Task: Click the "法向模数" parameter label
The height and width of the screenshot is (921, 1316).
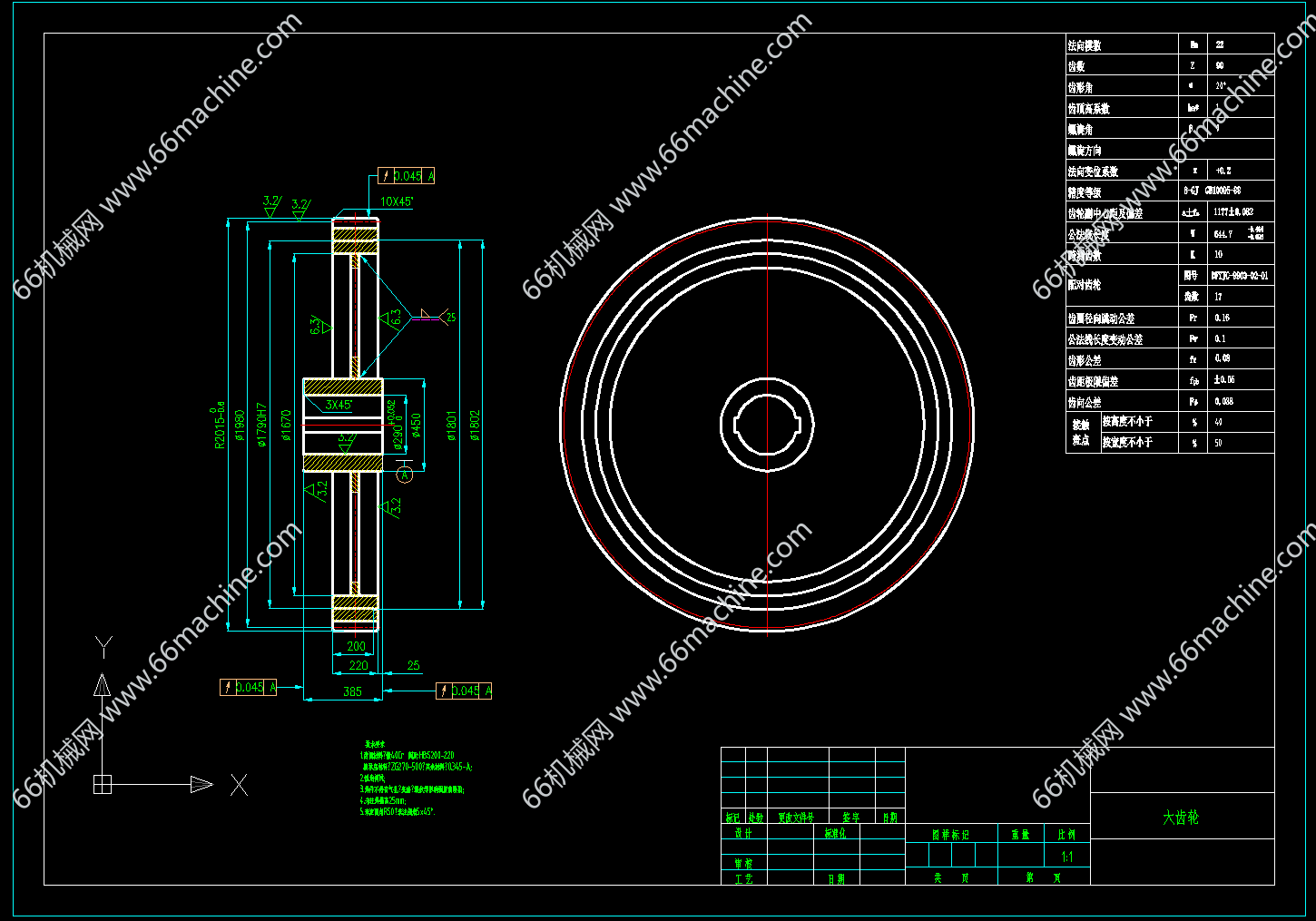Action: coord(1084,45)
